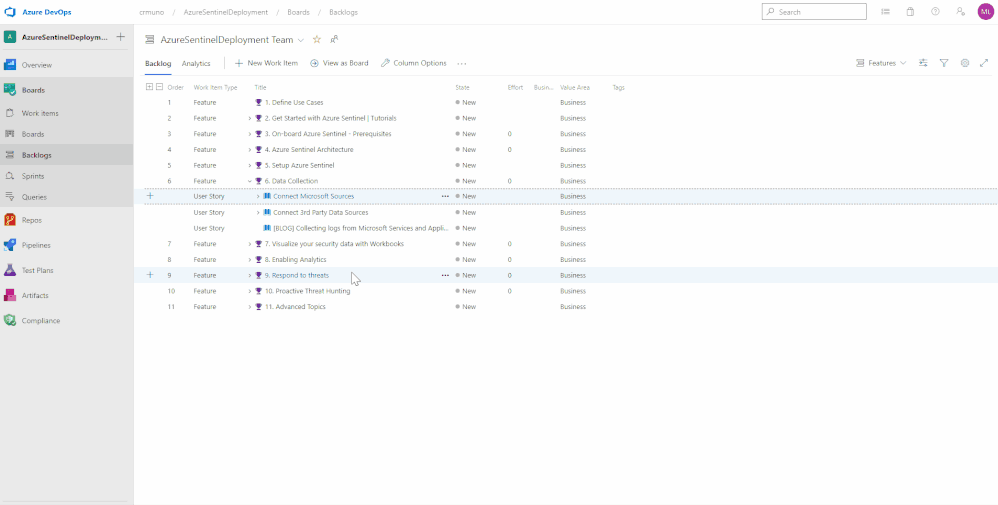Expand feature 2. Get Started with Azure Sentinel
Viewport: 998px width, 505px height.
click(x=250, y=118)
